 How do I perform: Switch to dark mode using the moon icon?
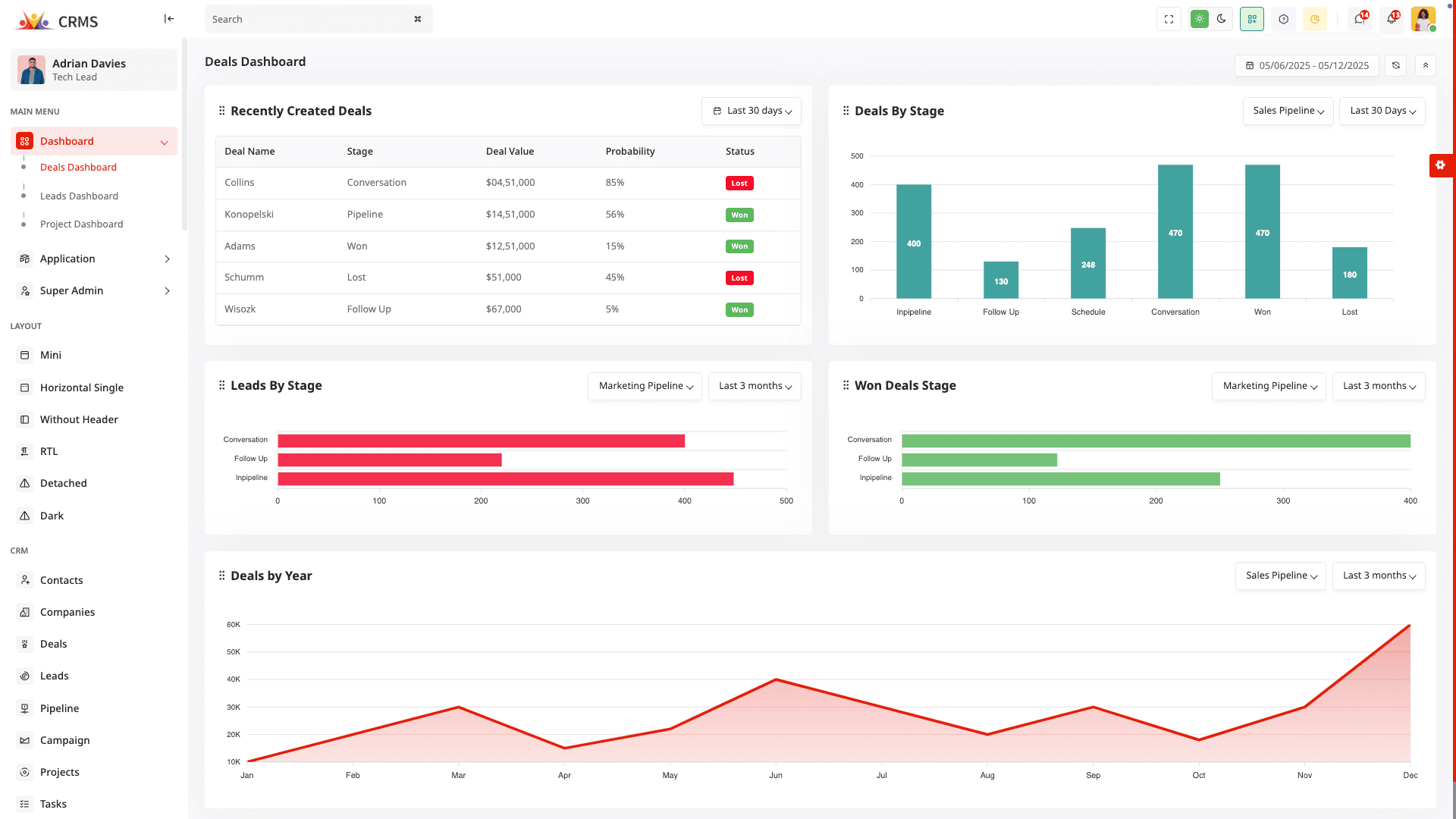coord(1222,19)
